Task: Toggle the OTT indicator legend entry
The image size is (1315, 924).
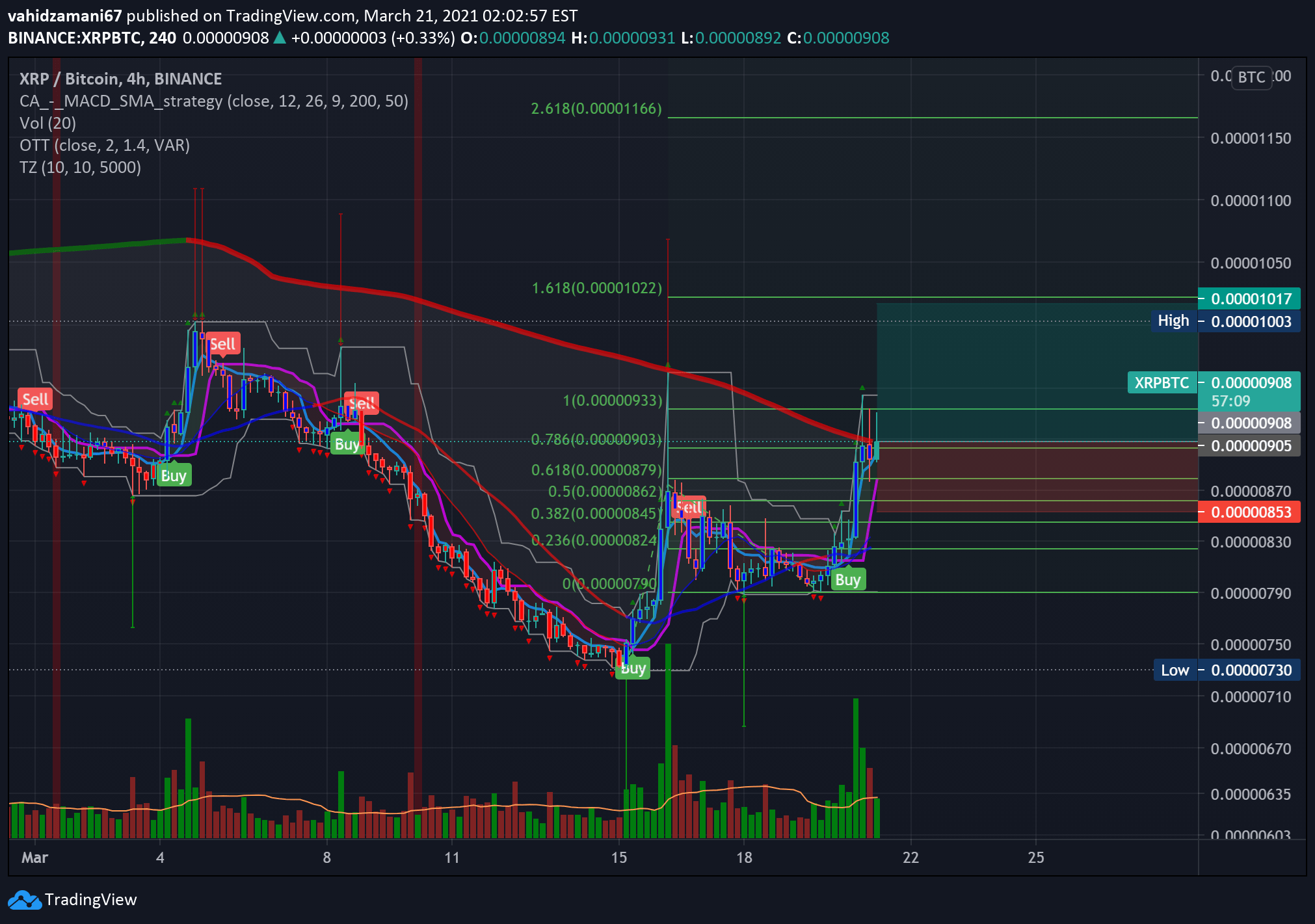Action: (x=104, y=145)
